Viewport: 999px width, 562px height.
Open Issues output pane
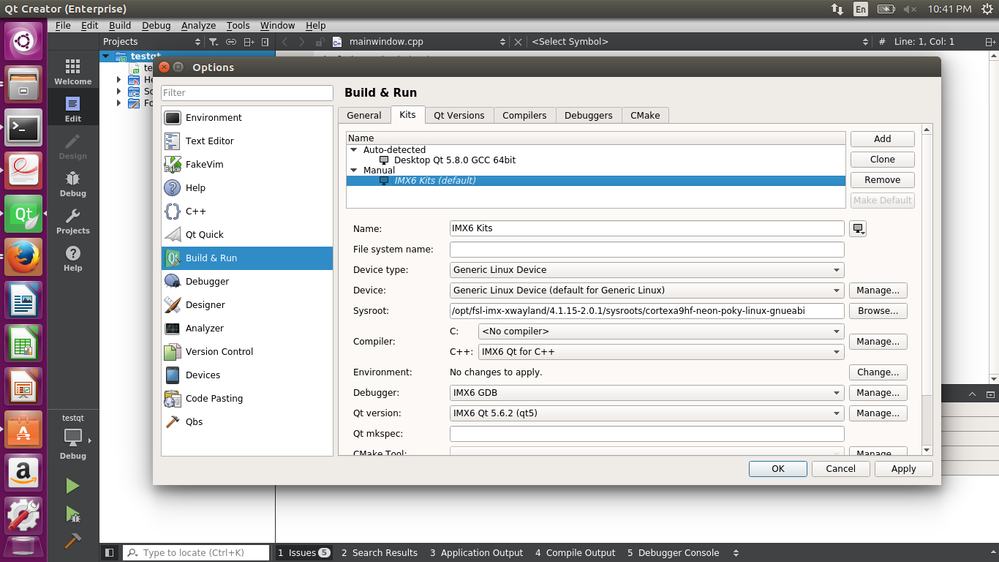coord(304,552)
